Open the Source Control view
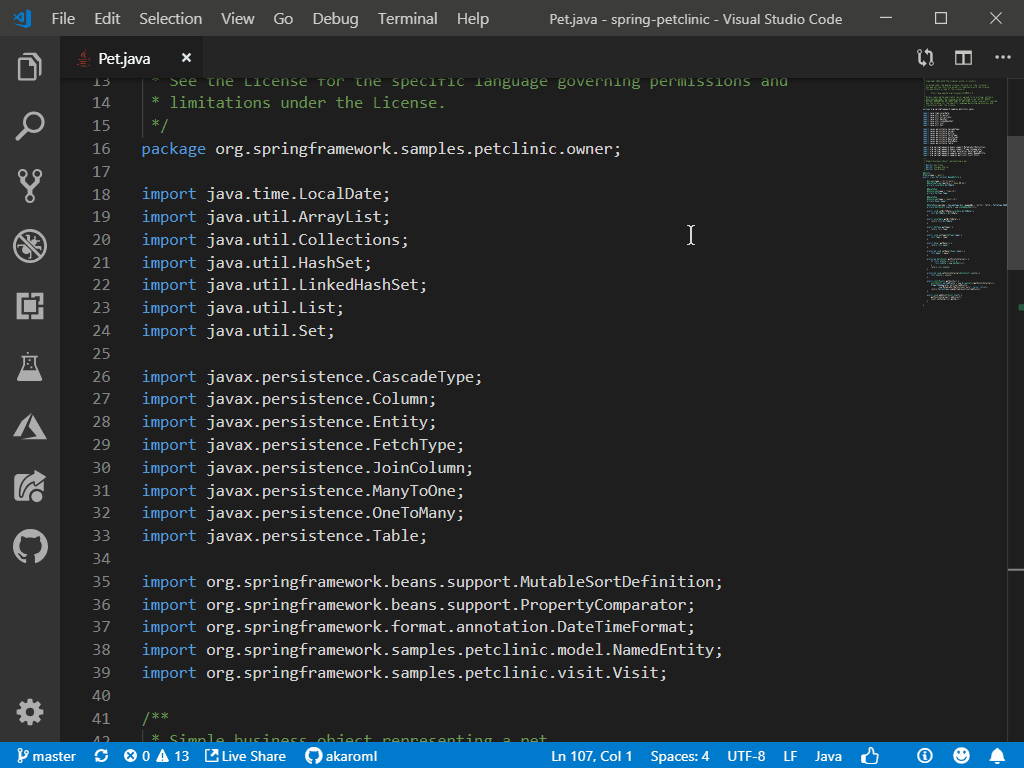1024x768 pixels. tap(30, 186)
